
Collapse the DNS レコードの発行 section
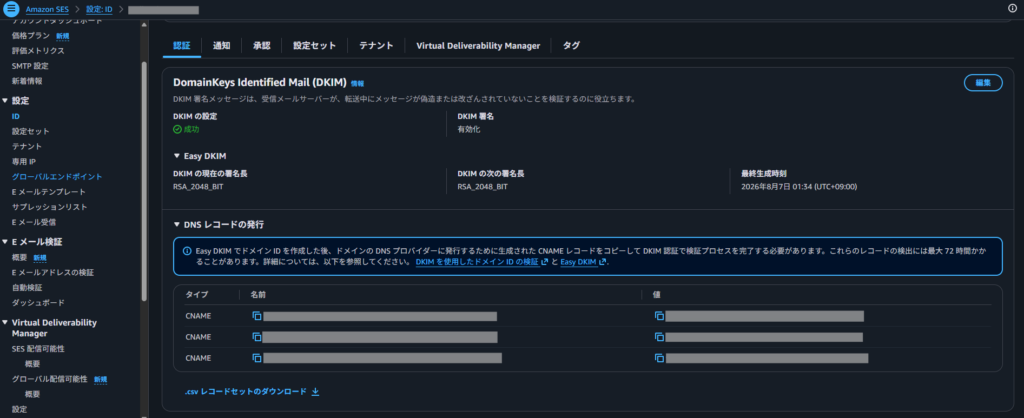176,225
